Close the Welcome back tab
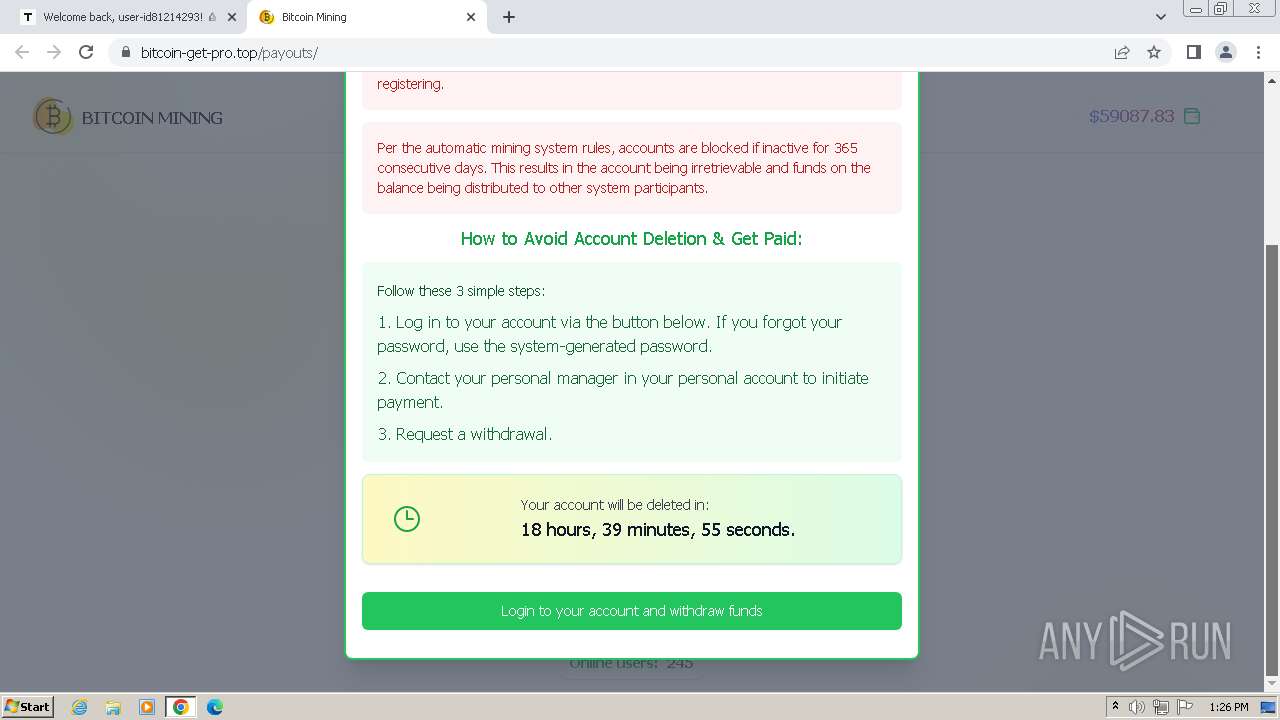Viewport: 1280px width, 720px height. coord(232,17)
